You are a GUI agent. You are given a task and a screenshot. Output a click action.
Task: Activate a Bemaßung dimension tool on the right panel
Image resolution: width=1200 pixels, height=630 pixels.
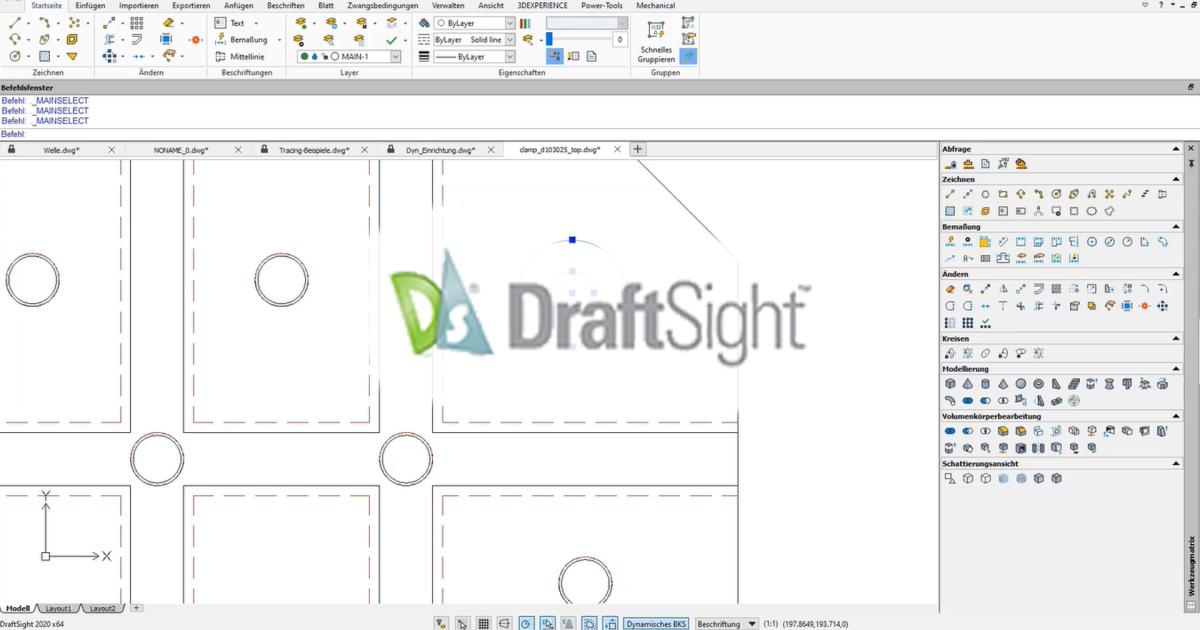click(951, 240)
